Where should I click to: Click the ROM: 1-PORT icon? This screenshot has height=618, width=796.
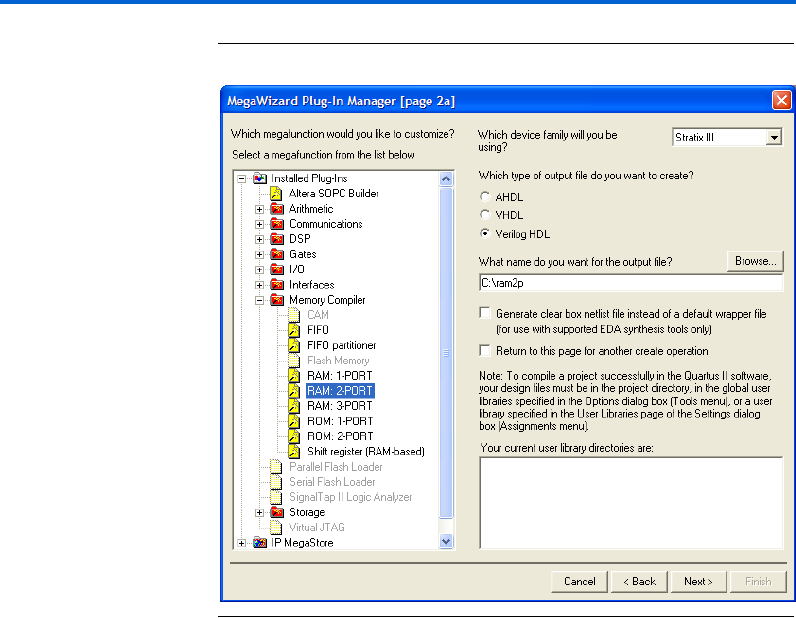(294, 421)
